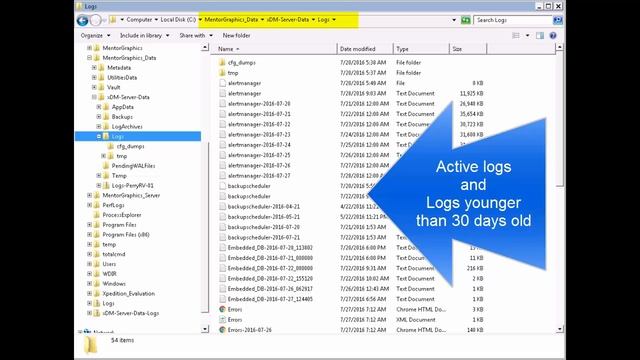Sort by the Date modified column header
Screen dimensions: 640x360
pyautogui.click(x=365, y=49)
